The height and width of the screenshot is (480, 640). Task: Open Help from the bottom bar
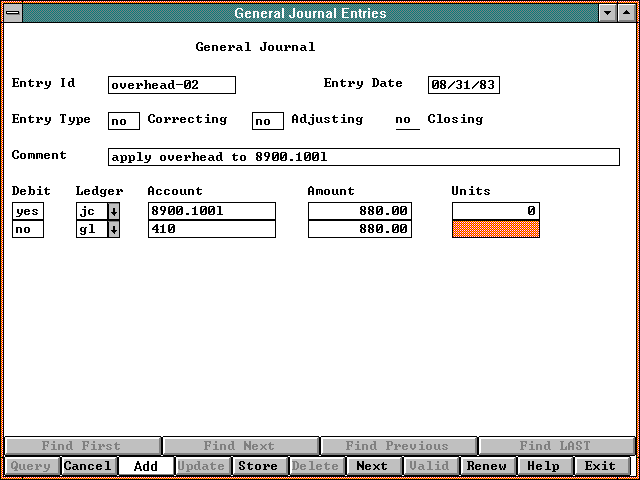click(x=544, y=466)
